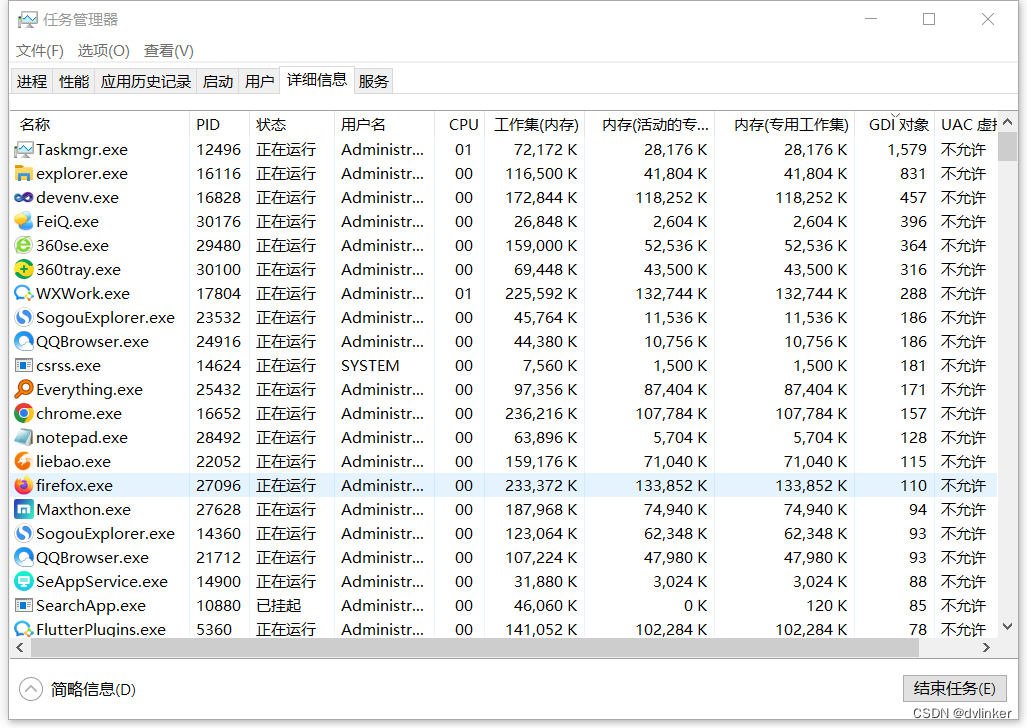
Task: Switch to the 应用历史记录 tab
Action: (x=146, y=81)
